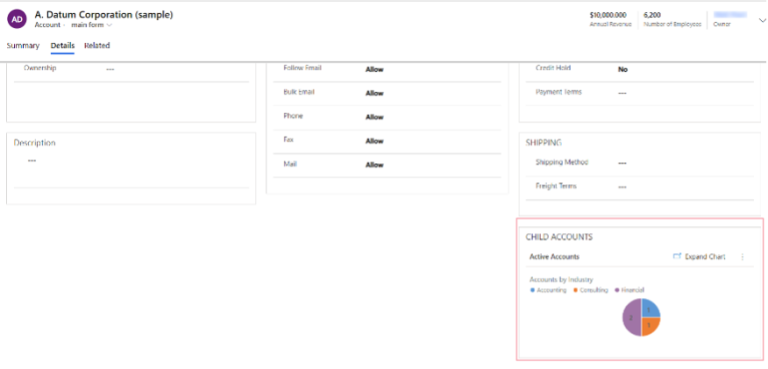This screenshot has height=369, width=768.
Task: Click the Follow Email Allow value
Action: [x=374, y=70]
